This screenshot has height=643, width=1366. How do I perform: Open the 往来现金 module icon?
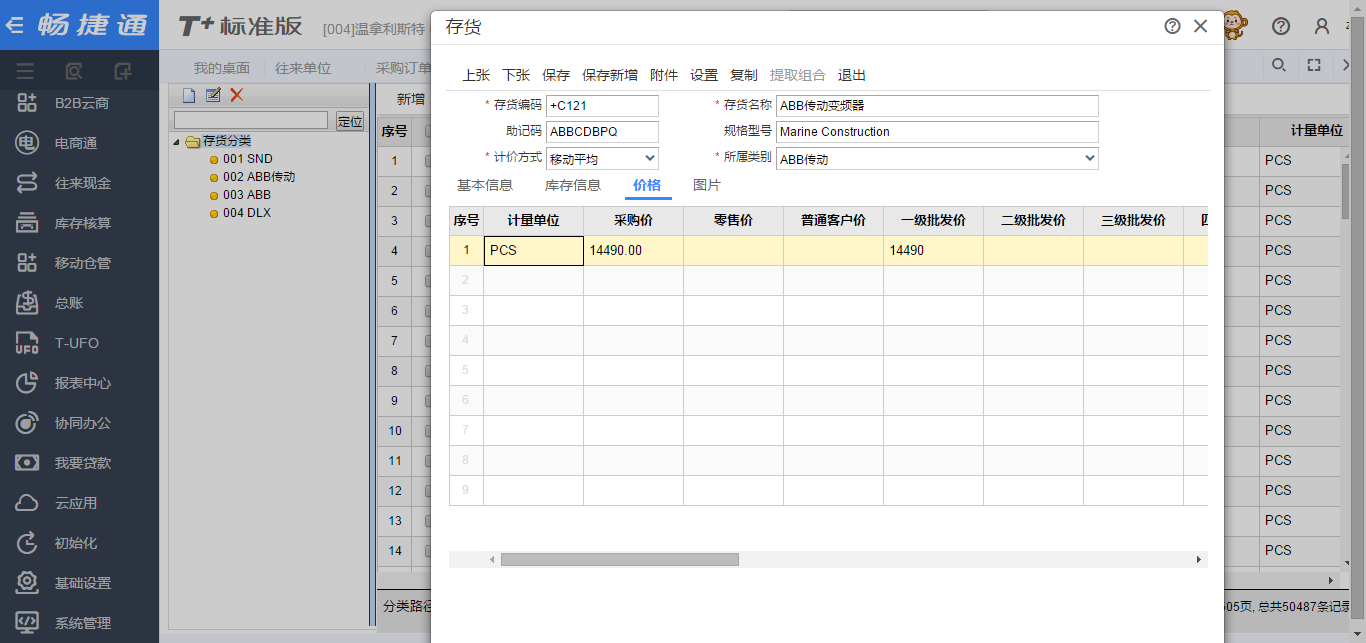(27, 183)
